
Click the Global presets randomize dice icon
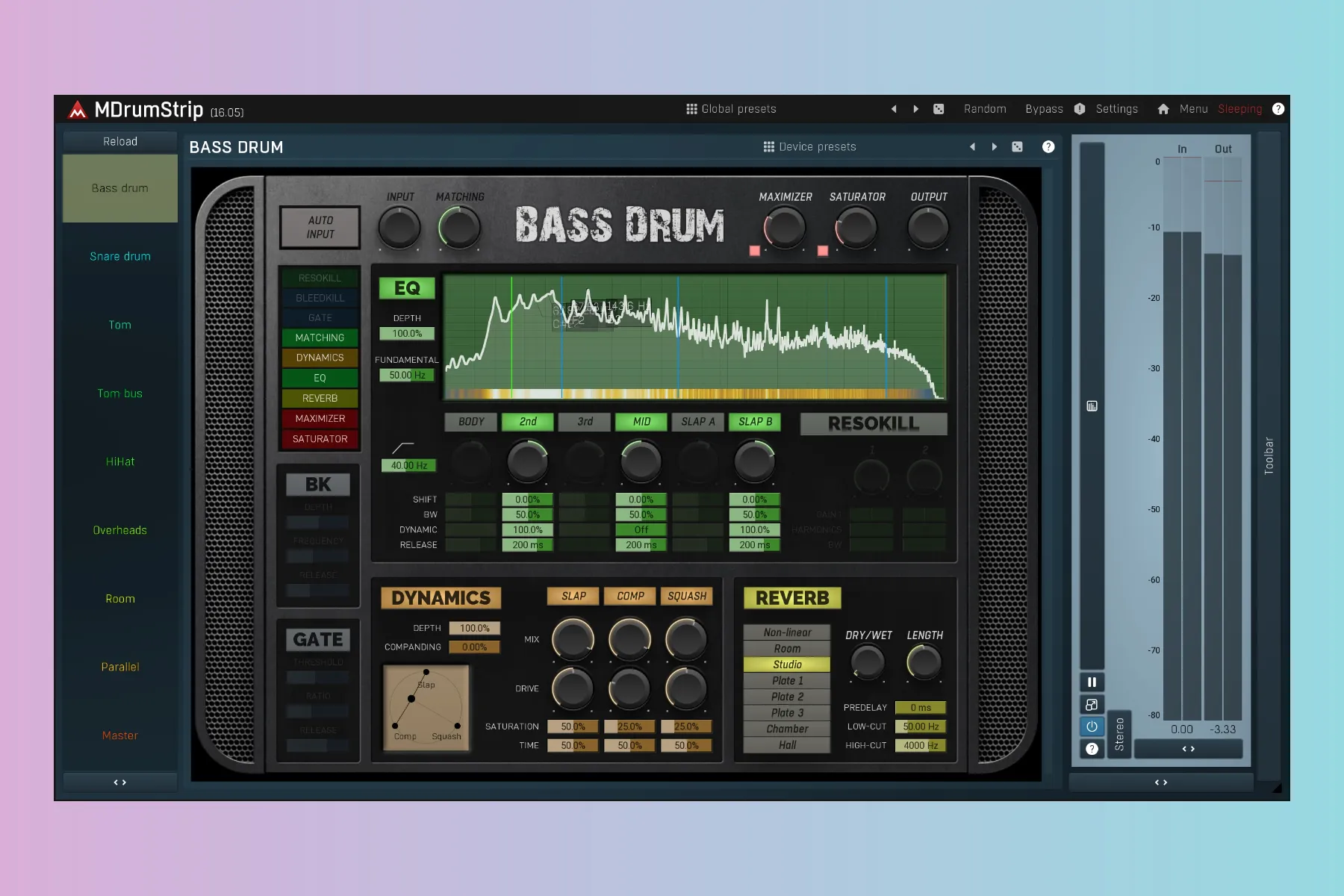pos(939,109)
